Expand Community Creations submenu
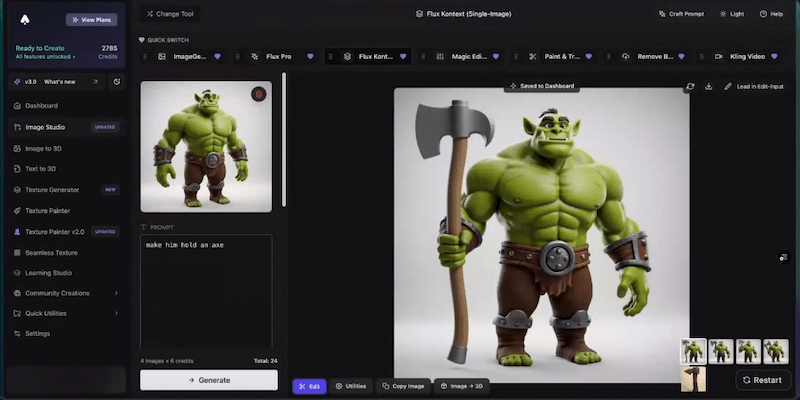Screen dimensions: 800x400 click(116, 293)
